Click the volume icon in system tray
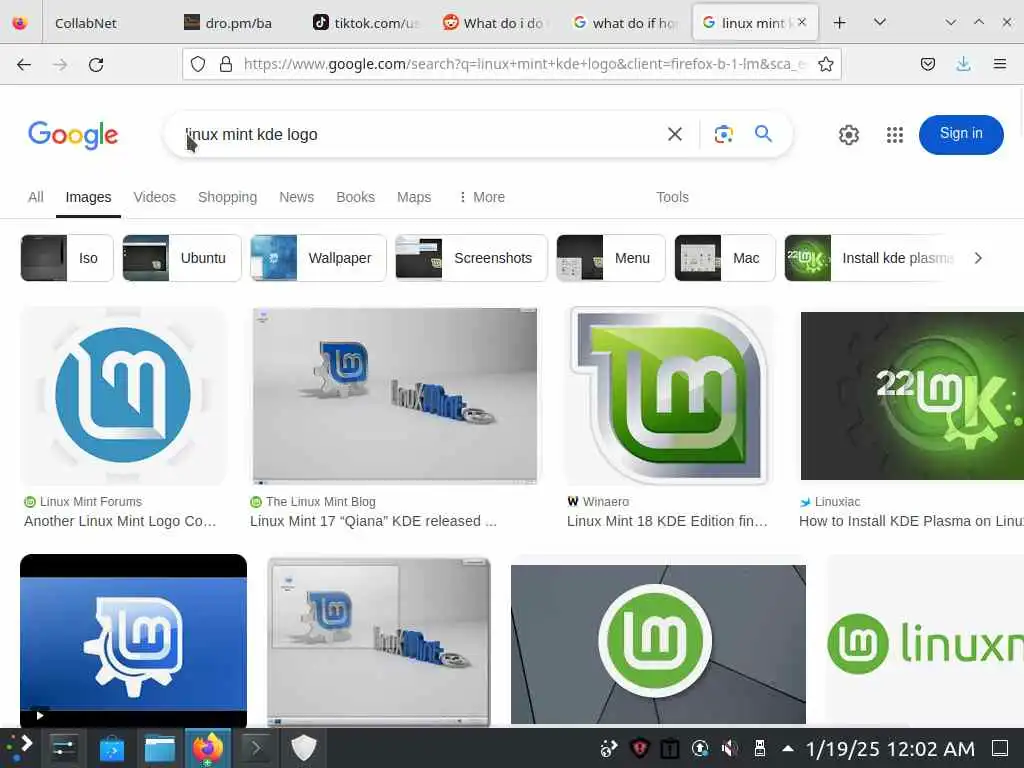The width and height of the screenshot is (1024, 768). 729,748
